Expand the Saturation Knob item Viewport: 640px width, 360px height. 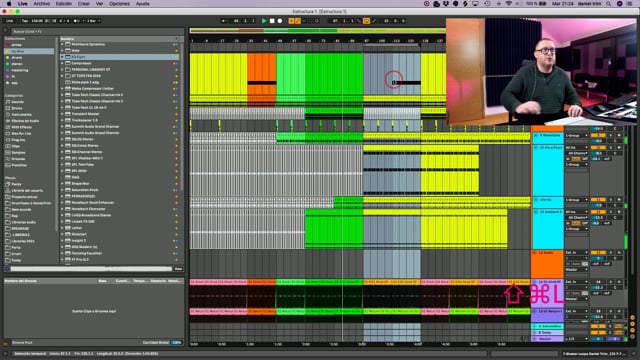[62, 190]
